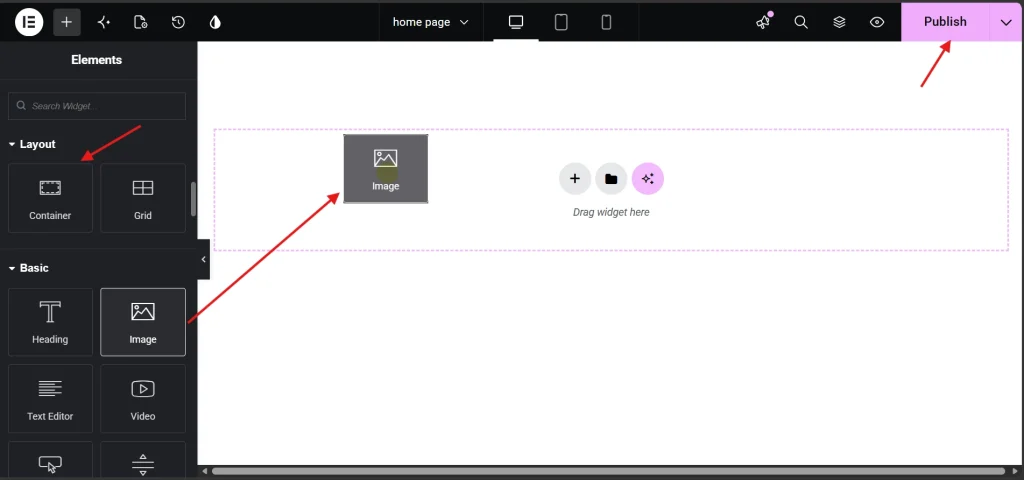Switch to mobile preview mode
Image resolution: width=1024 pixels, height=480 pixels.
(x=606, y=22)
